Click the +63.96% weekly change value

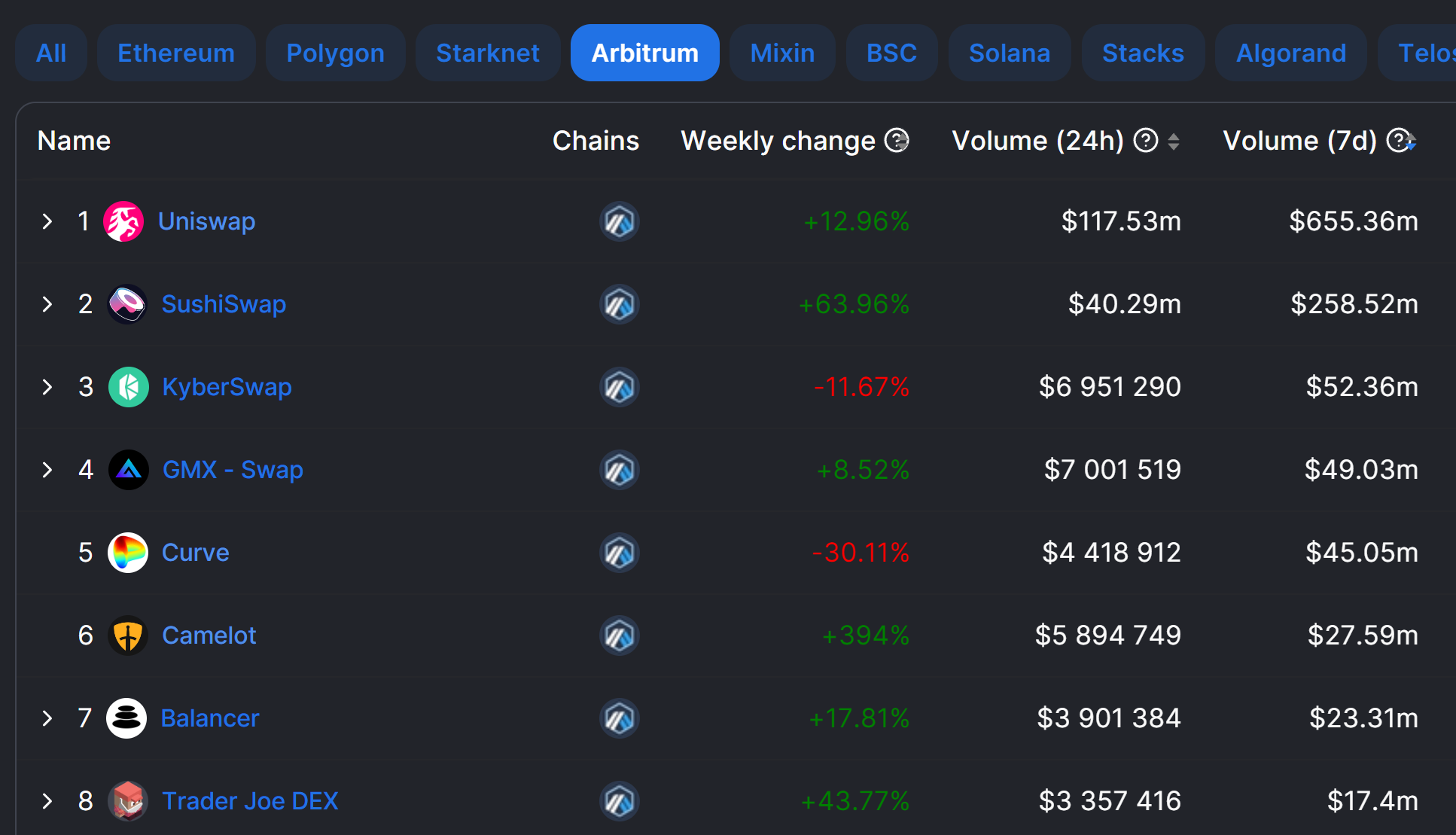[854, 304]
